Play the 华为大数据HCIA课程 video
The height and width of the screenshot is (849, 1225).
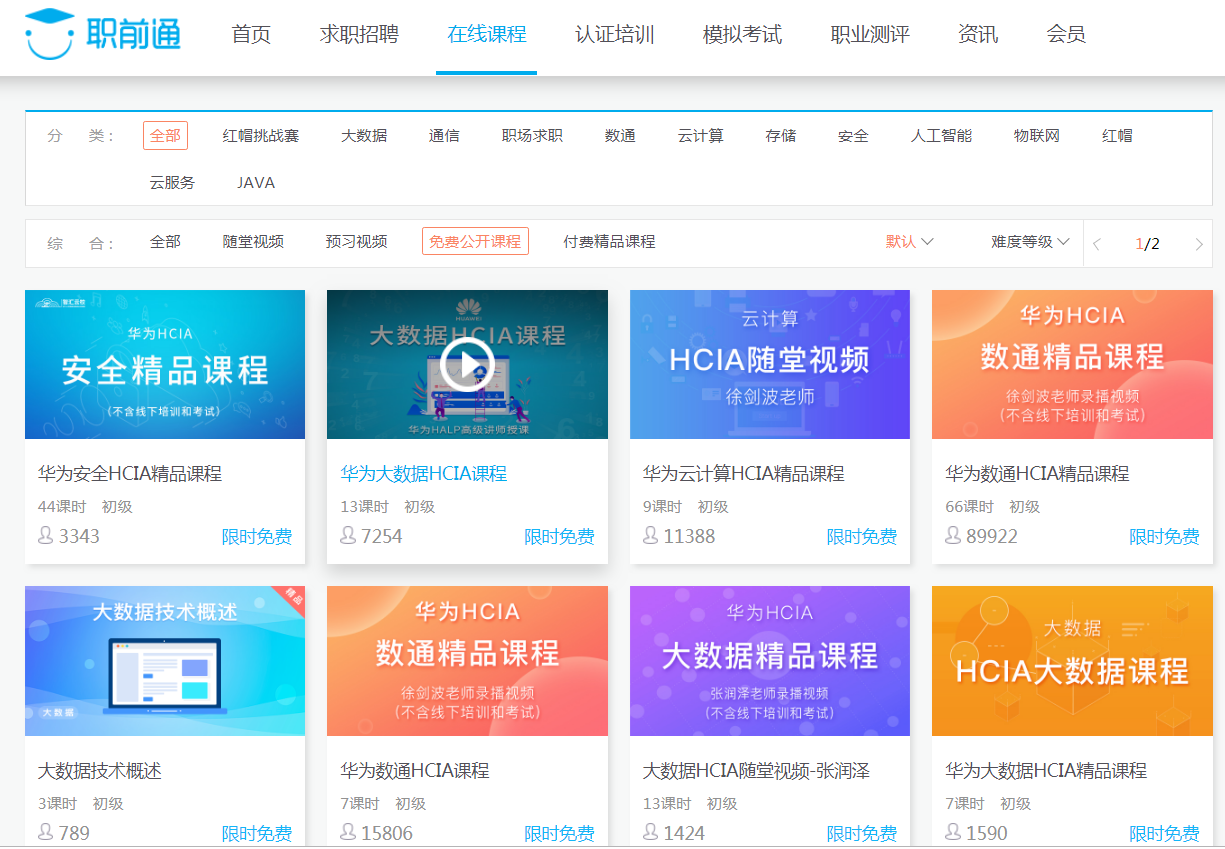tap(467, 363)
